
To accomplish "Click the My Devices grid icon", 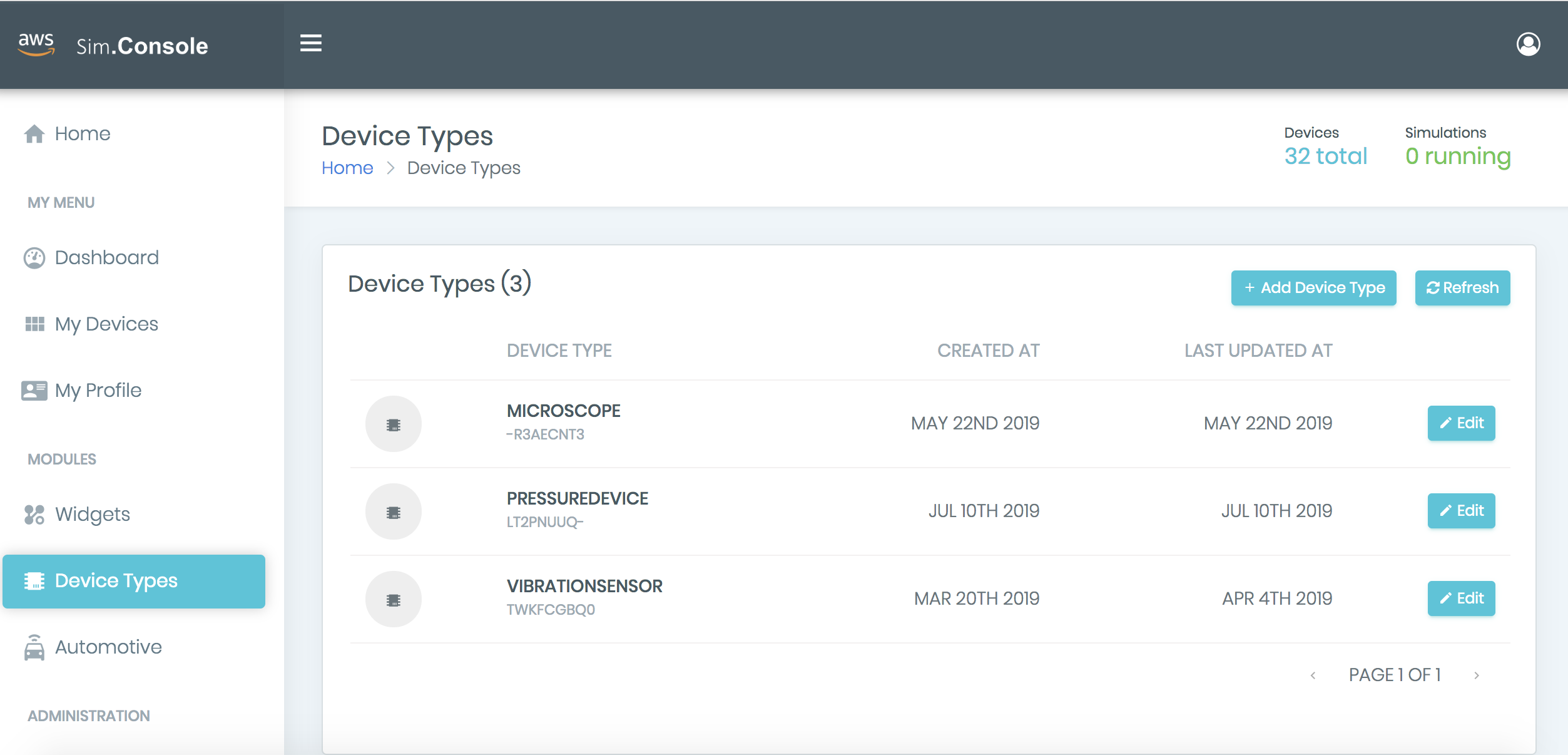I will click(x=34, y=324).
